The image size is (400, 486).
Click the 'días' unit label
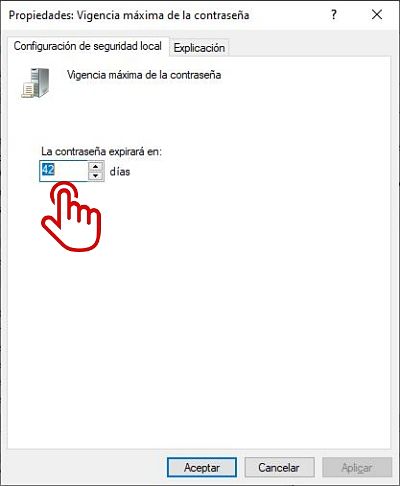click(120, 172)
